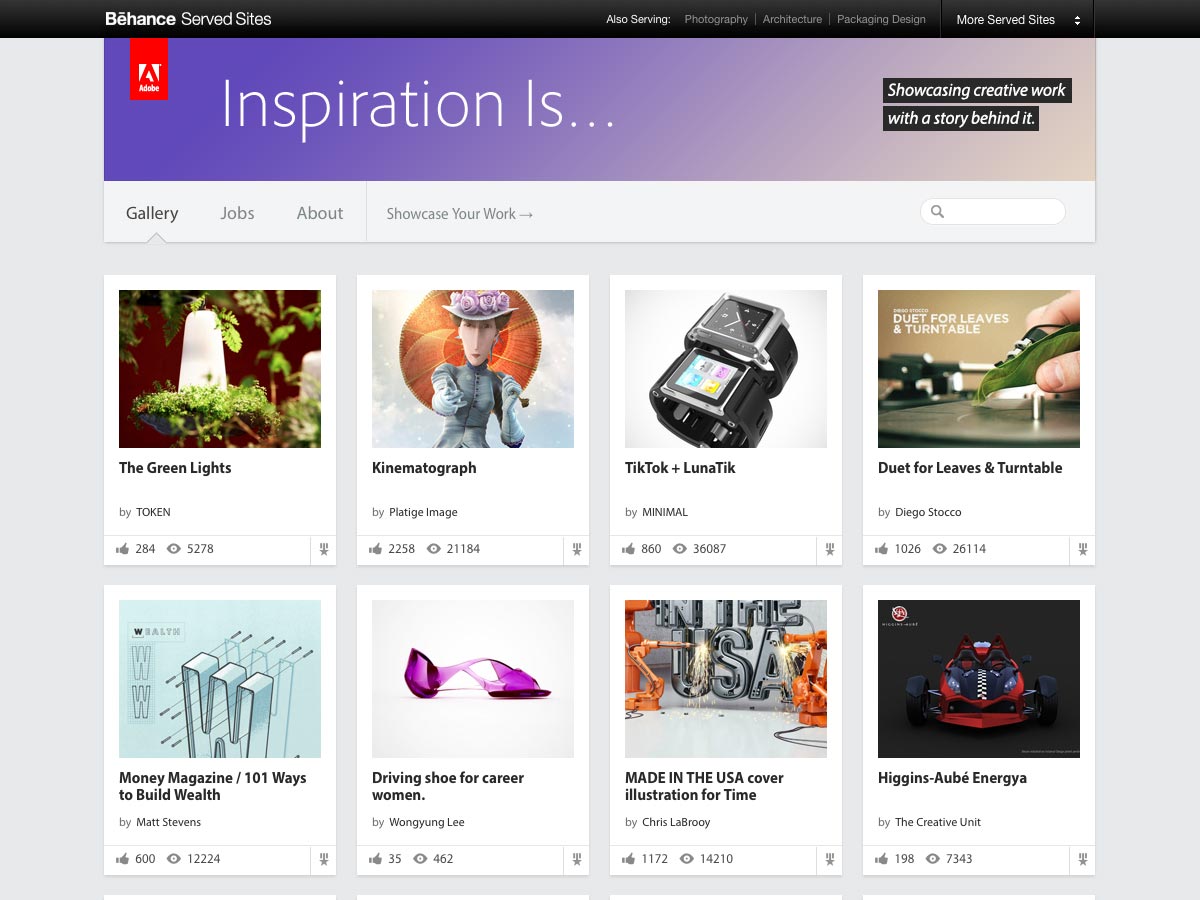The width and height of the screenshot is (1200, 900).
Task: Click the ribbon badge icon on MADE IN THE USA card
Action: [x=830, y=859]
